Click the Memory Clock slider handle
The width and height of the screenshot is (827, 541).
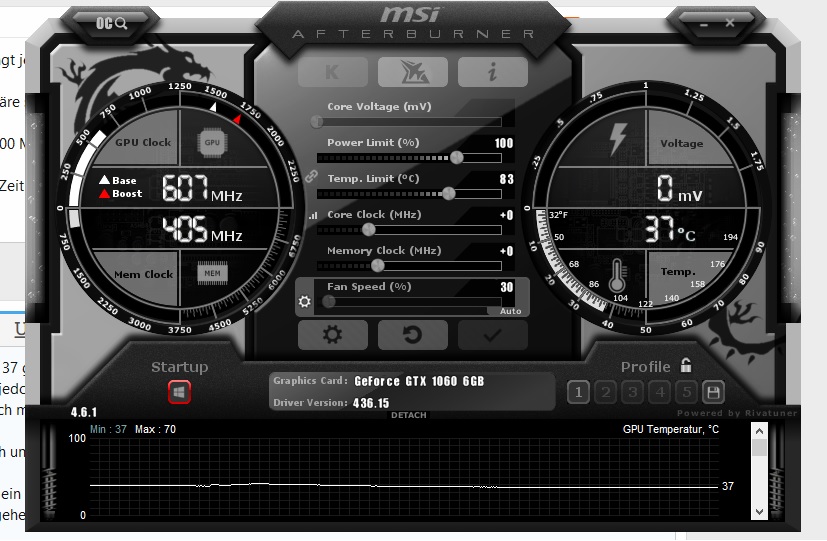[x=378, y=266]
